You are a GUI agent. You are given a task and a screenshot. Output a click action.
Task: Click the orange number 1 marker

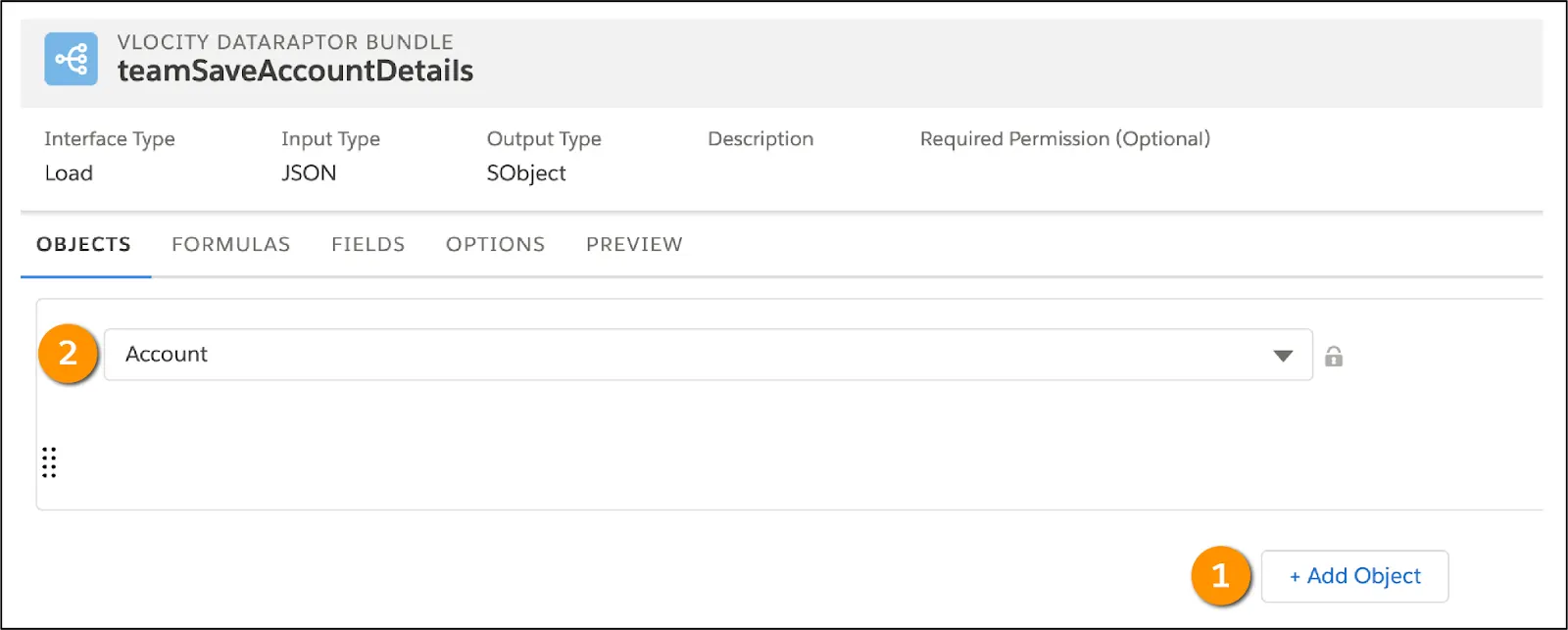point(1220,575)
